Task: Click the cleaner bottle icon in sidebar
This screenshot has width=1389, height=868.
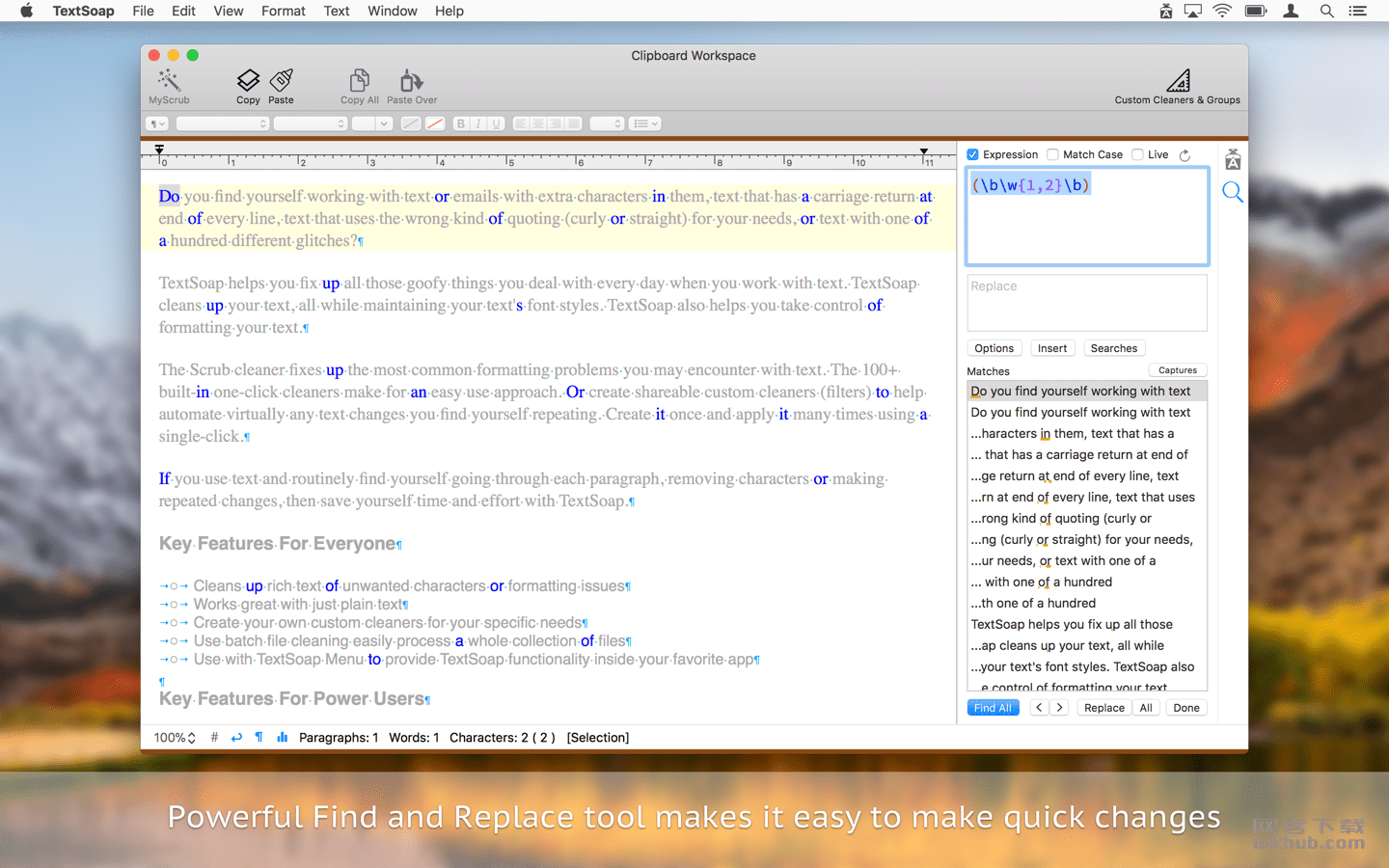Action: (x=1233, y=159)
